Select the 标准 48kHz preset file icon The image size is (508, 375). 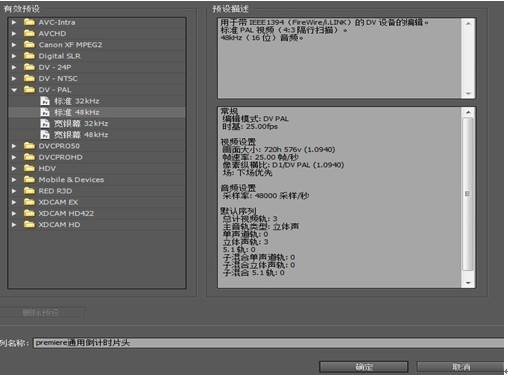pyautogui.click(x=45, y=112)
